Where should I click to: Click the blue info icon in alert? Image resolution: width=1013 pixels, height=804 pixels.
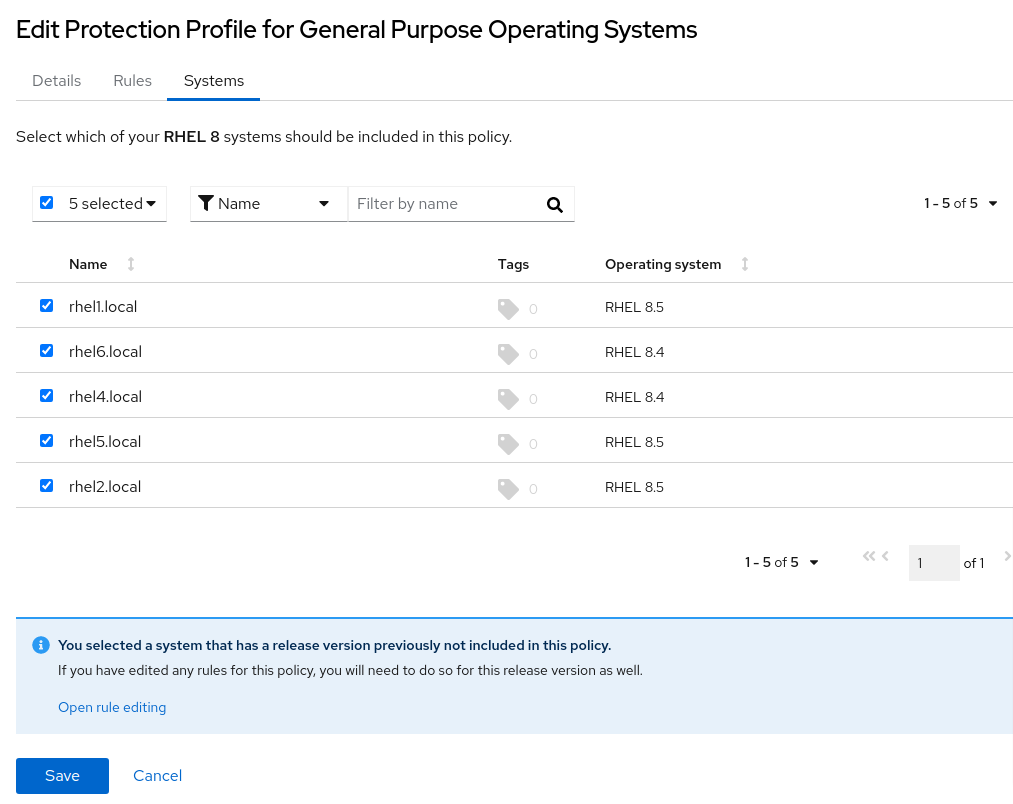[x=41, y=645]
